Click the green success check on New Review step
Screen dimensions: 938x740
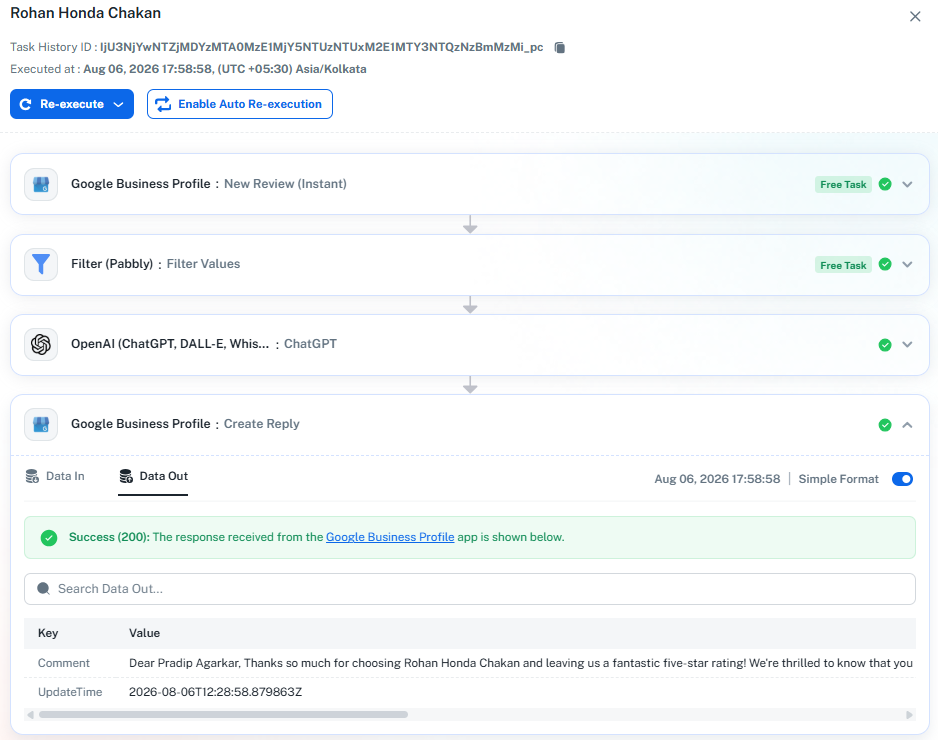(x=885, y=184)
